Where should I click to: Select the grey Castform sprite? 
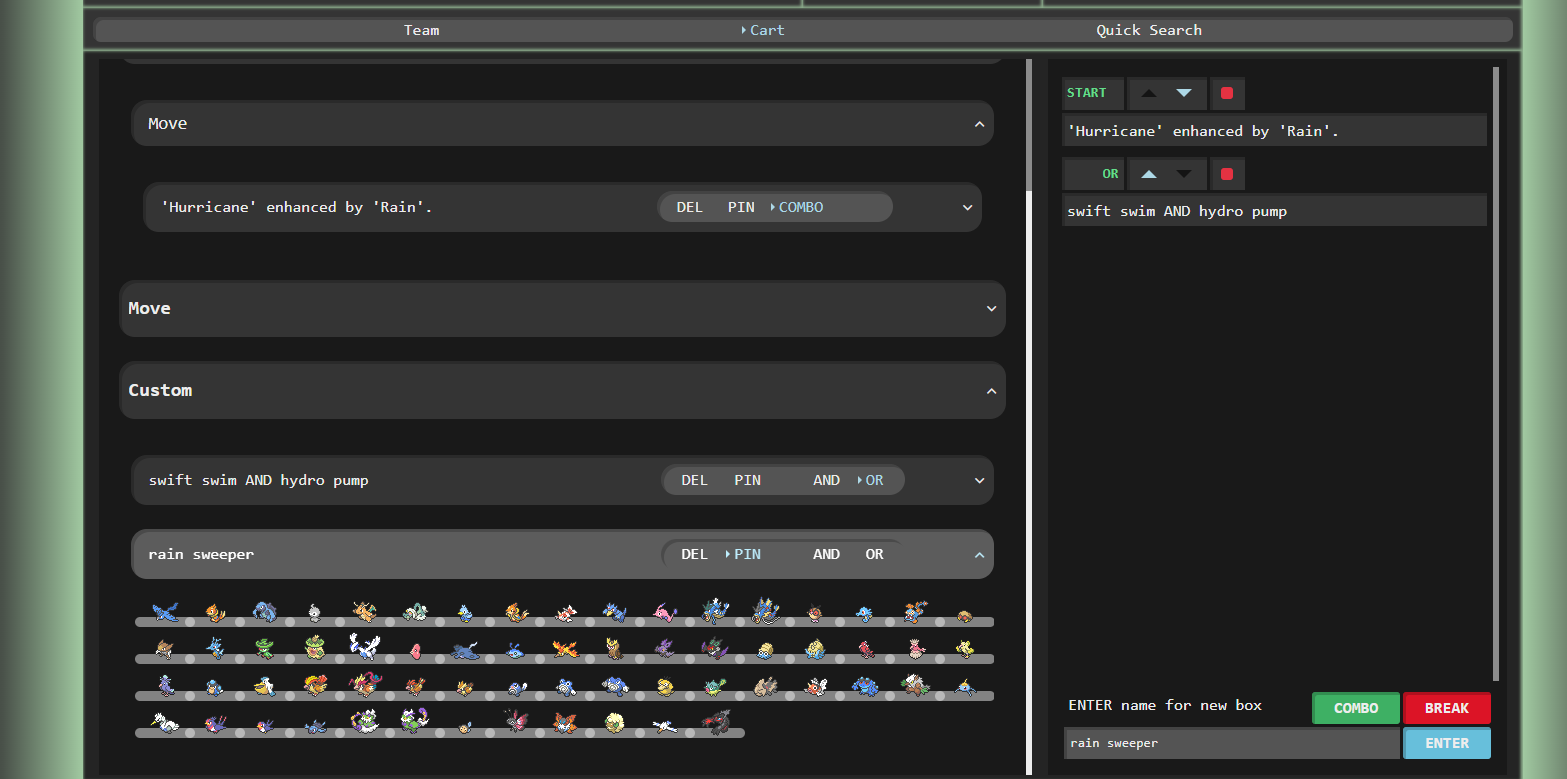(x=315, y=612)
